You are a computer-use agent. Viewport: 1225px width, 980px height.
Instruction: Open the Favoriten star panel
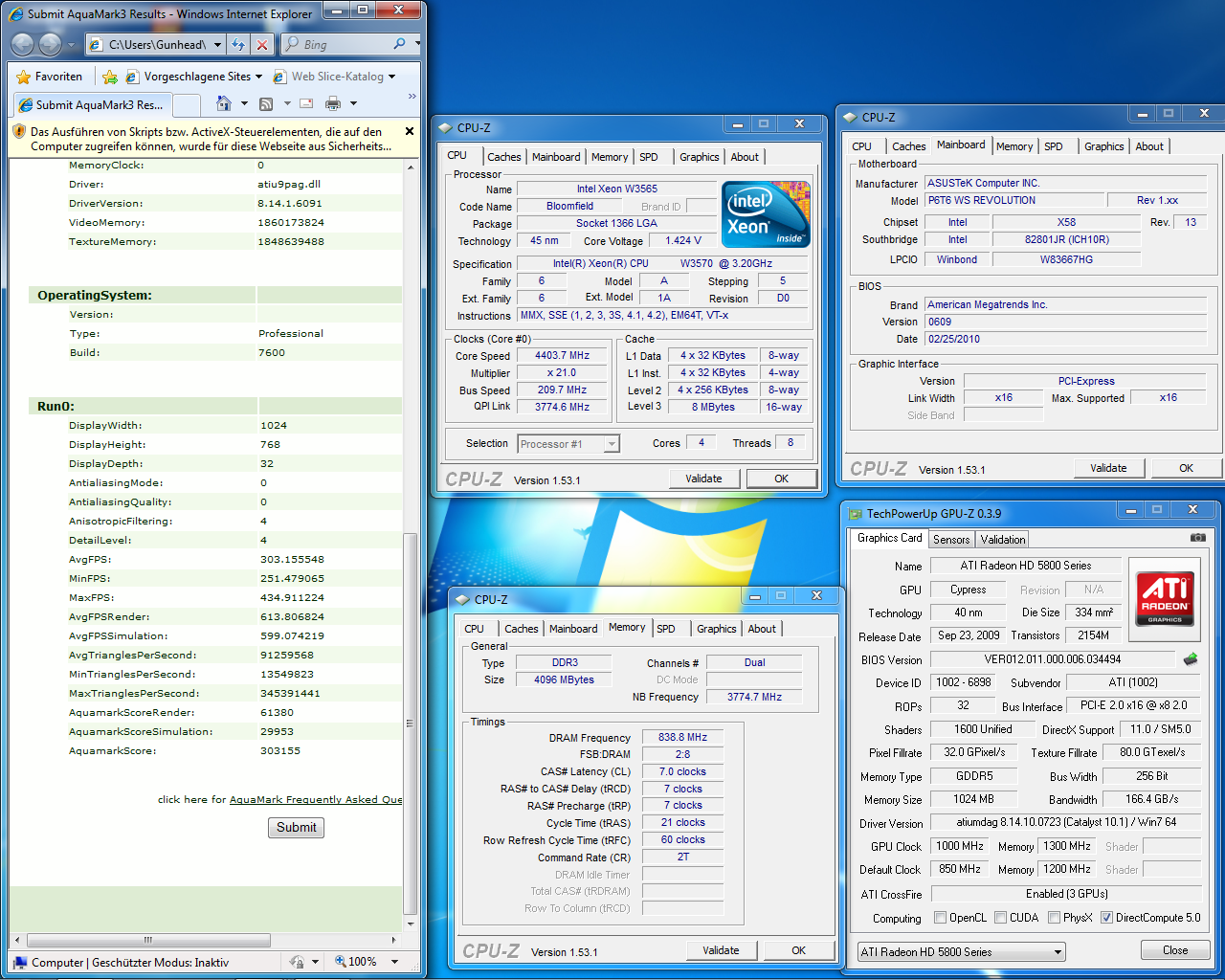pos(50,77)
